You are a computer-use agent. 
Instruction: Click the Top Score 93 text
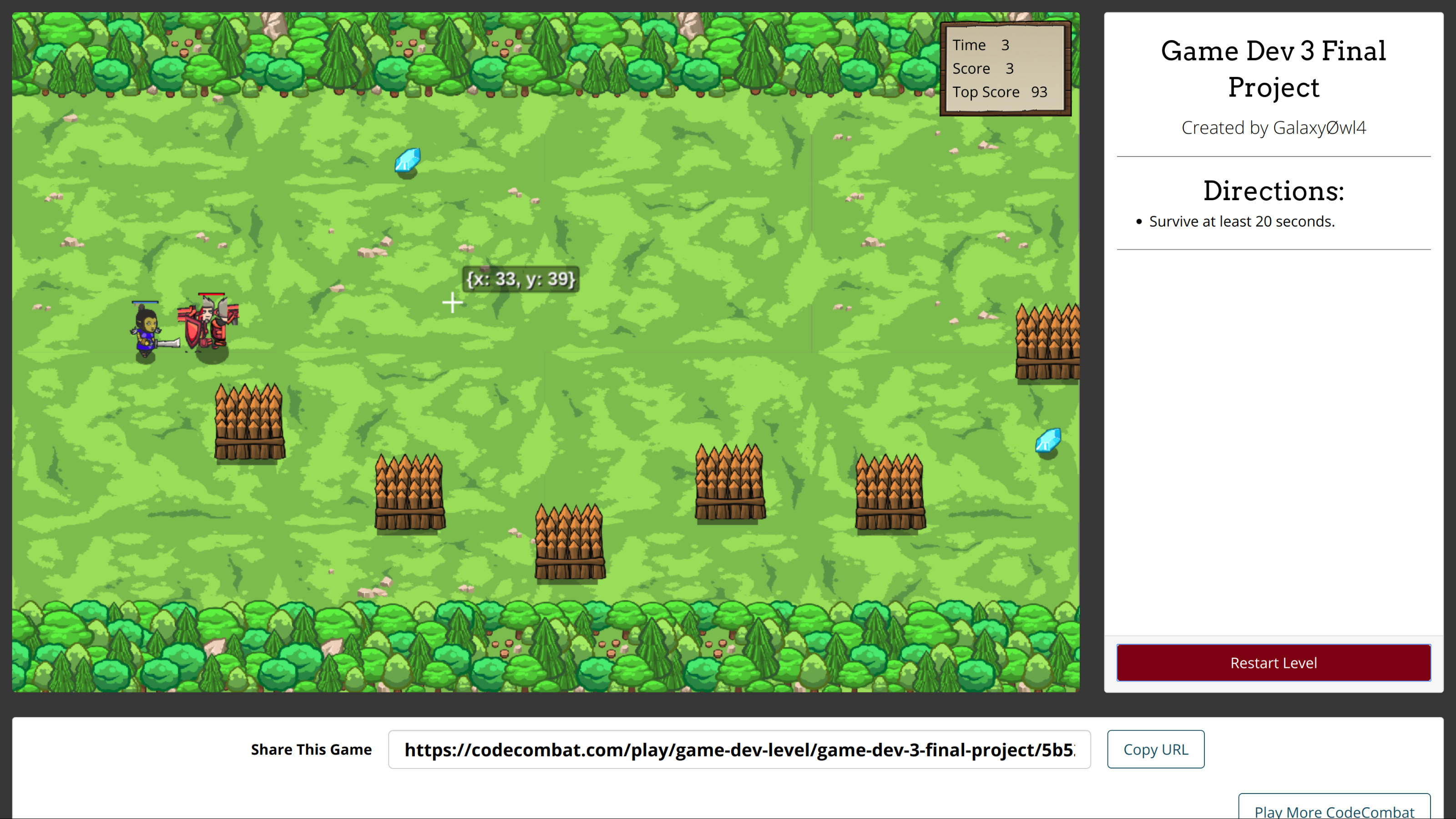click(999, 92)
